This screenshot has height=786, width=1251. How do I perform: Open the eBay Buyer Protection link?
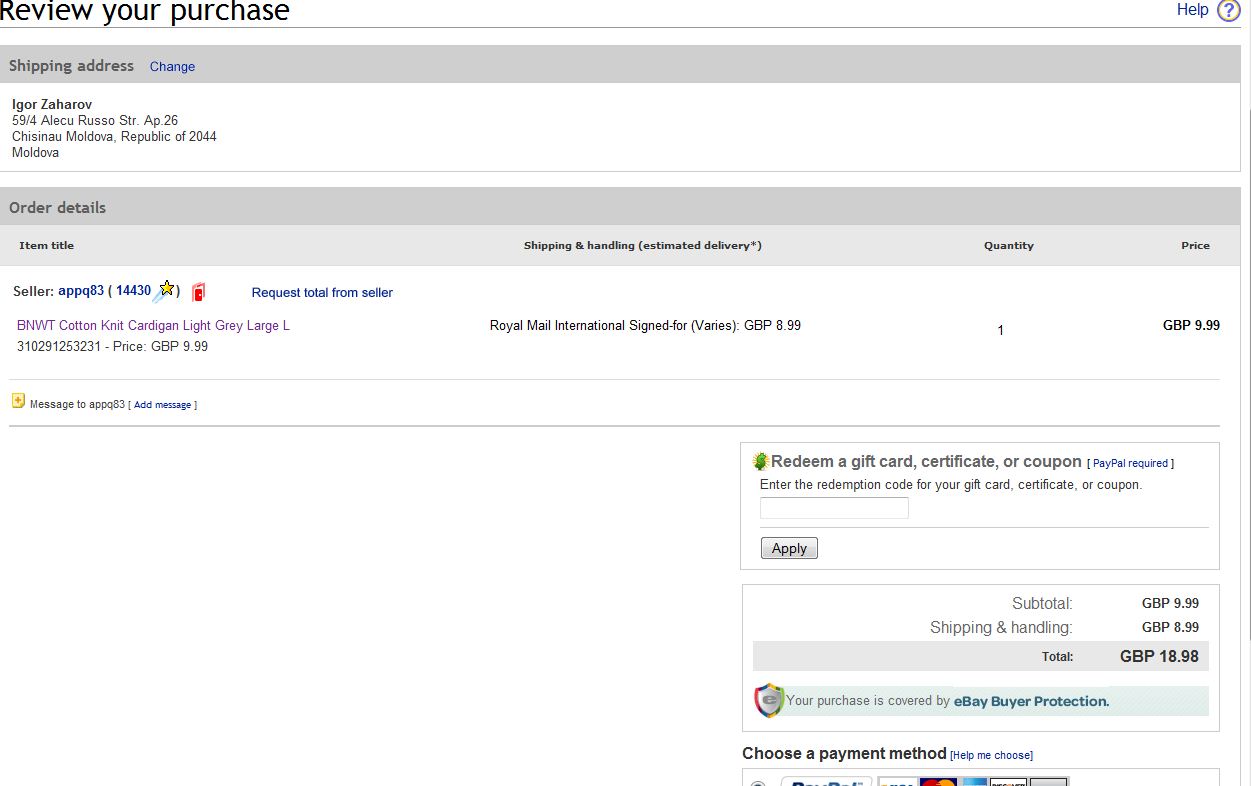click(x=1031, y=701)
